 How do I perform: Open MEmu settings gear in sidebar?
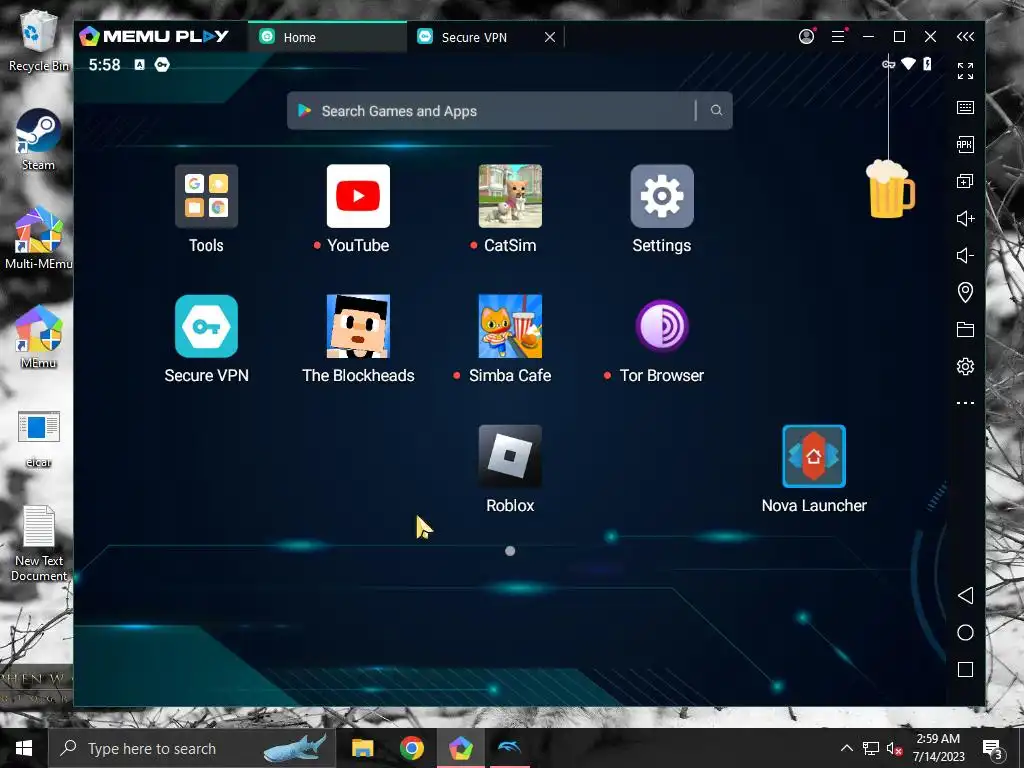965,366
